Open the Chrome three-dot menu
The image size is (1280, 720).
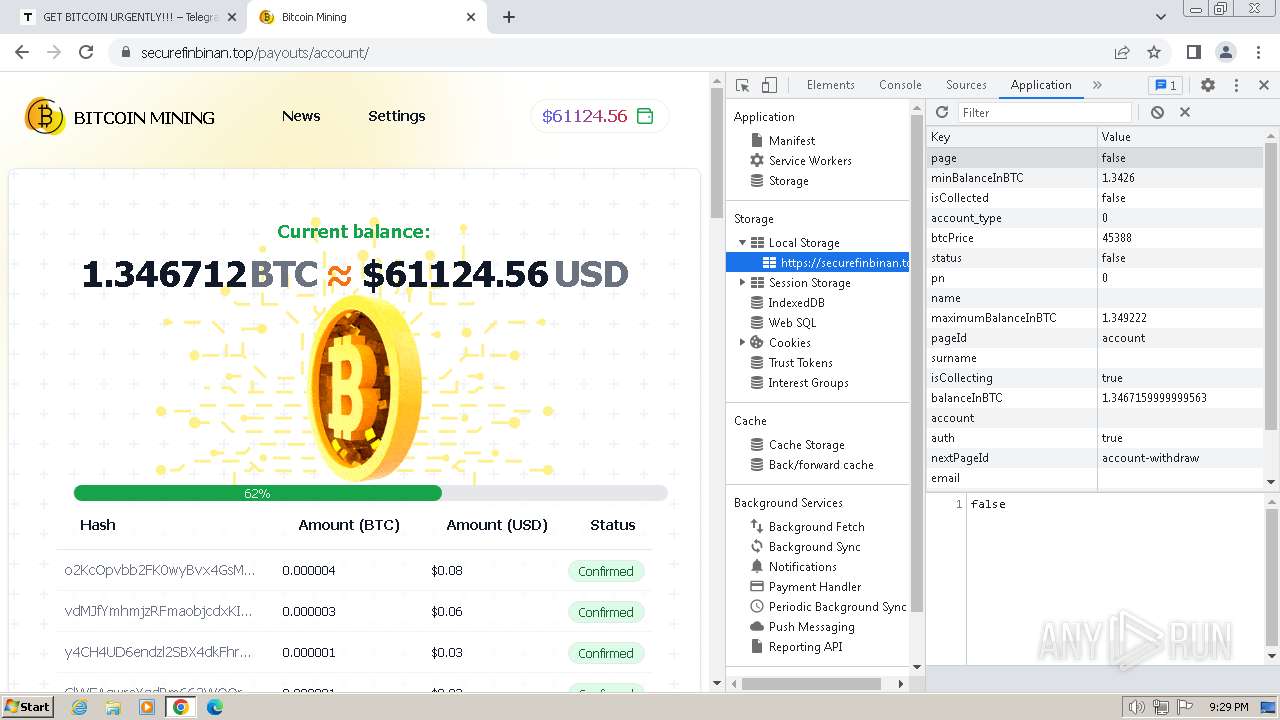(x=1257, y=52)
